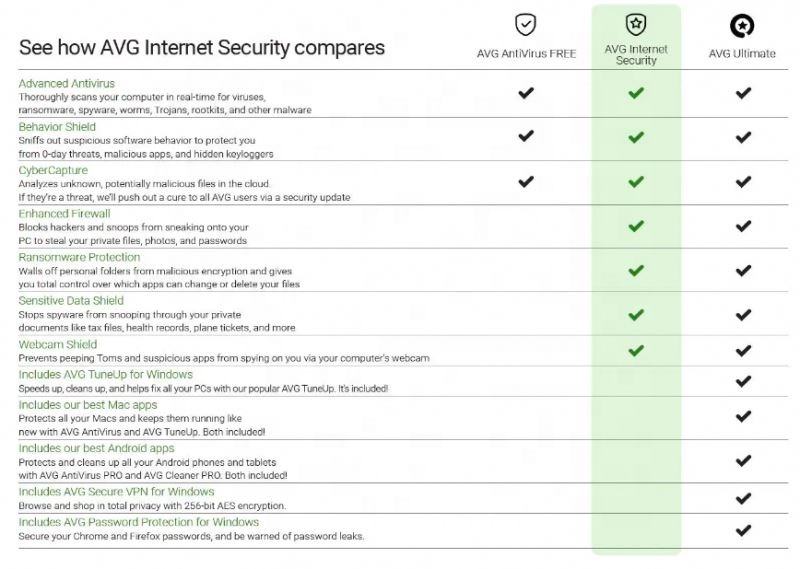Click Webcam Shield green checkmark
This screenshot has width=800, height=569.
636,350
